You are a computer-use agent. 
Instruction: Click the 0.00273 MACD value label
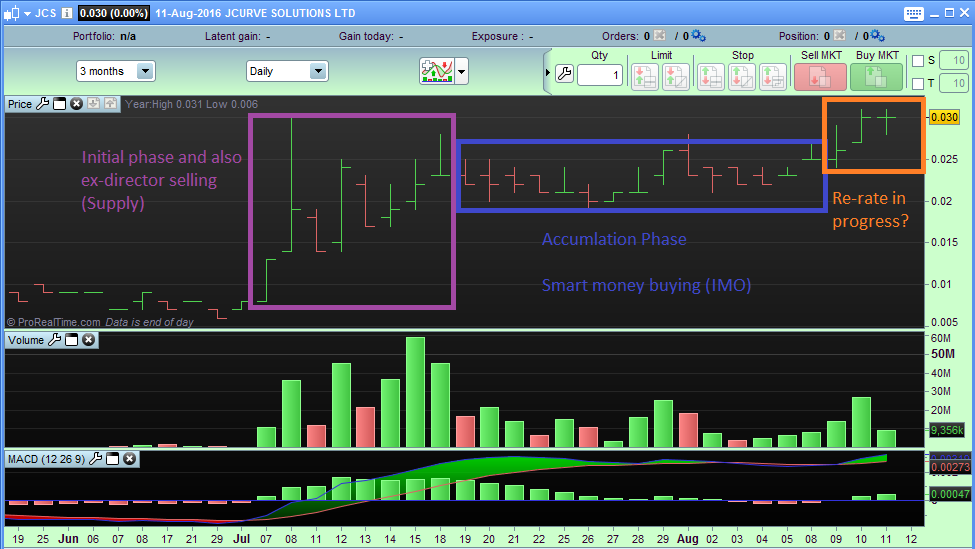[x=951, y=468]
